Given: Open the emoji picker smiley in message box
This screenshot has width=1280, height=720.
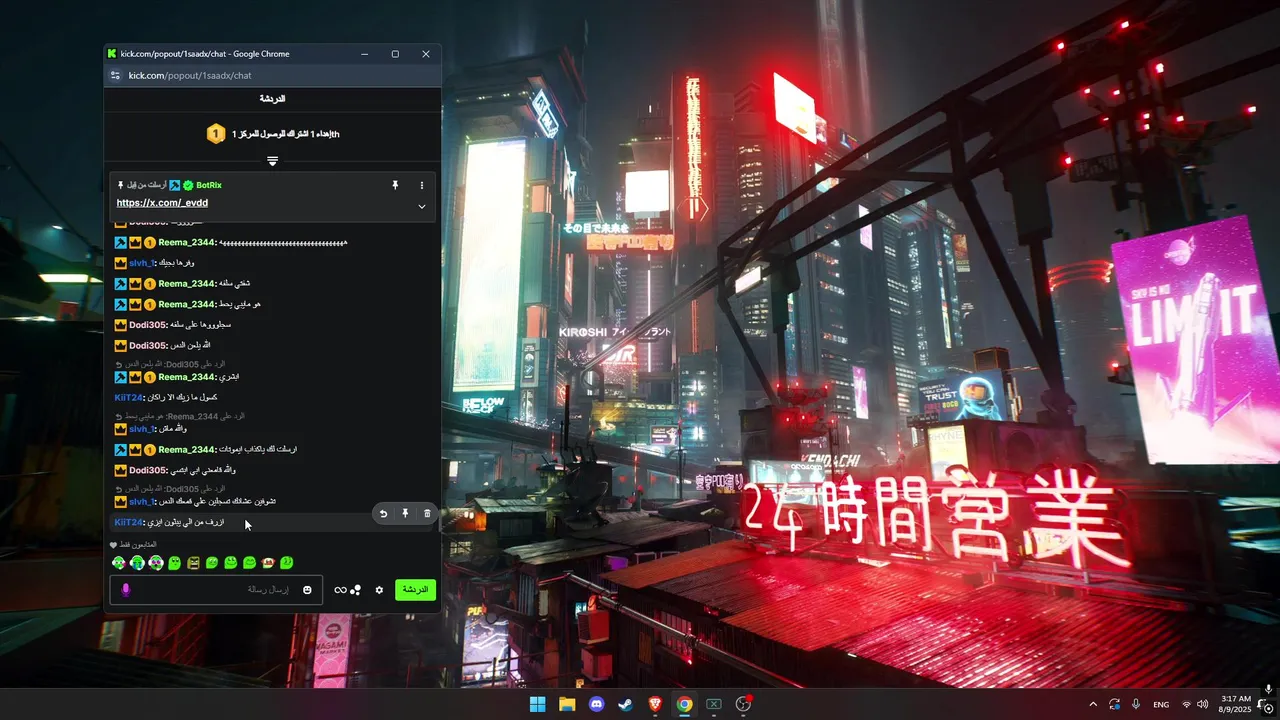Looking at the screenshot, I should pos(307,590).
